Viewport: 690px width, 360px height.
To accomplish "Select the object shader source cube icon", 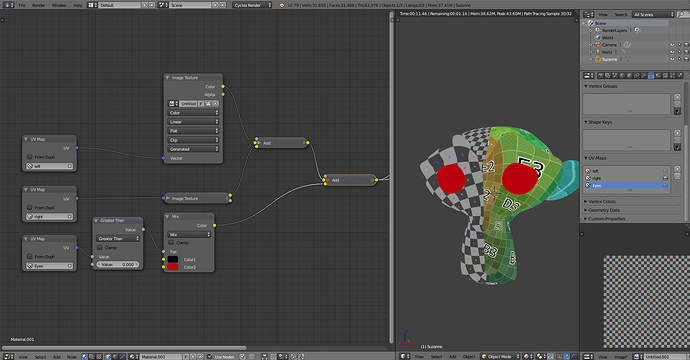I will [x=108, y=356].
